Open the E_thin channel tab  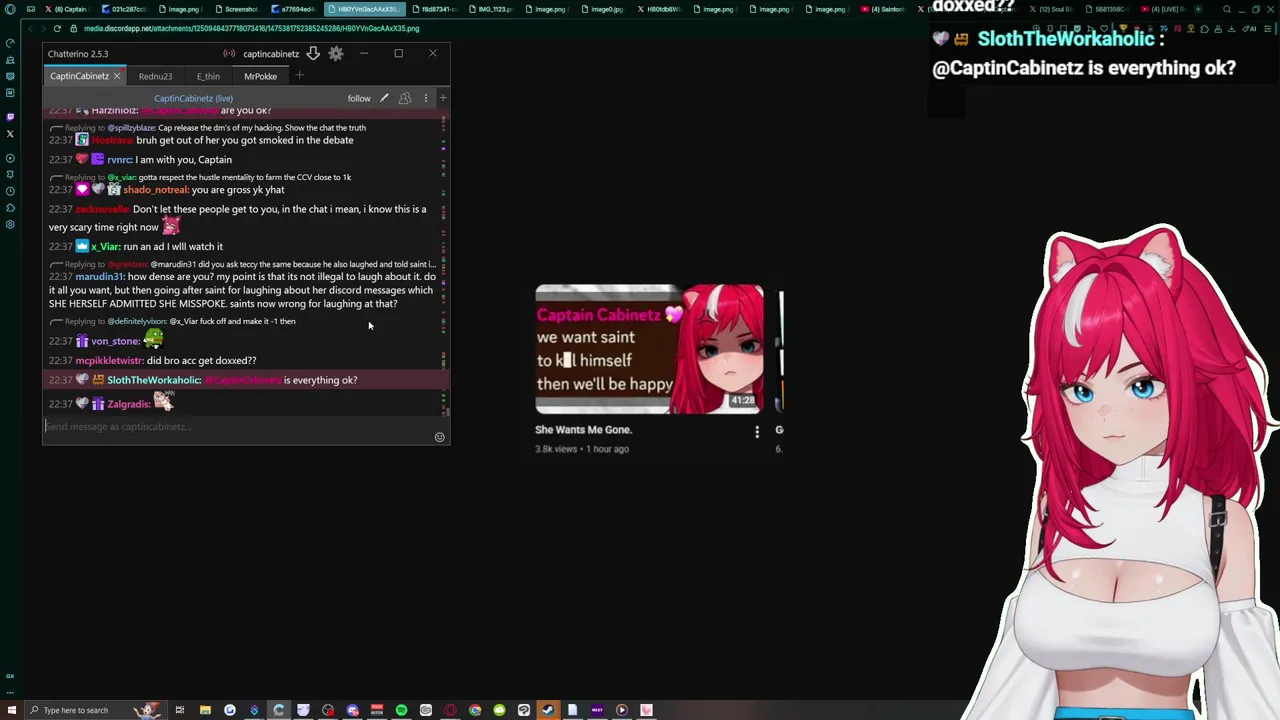pyautogui.click(x=208, y=76)
